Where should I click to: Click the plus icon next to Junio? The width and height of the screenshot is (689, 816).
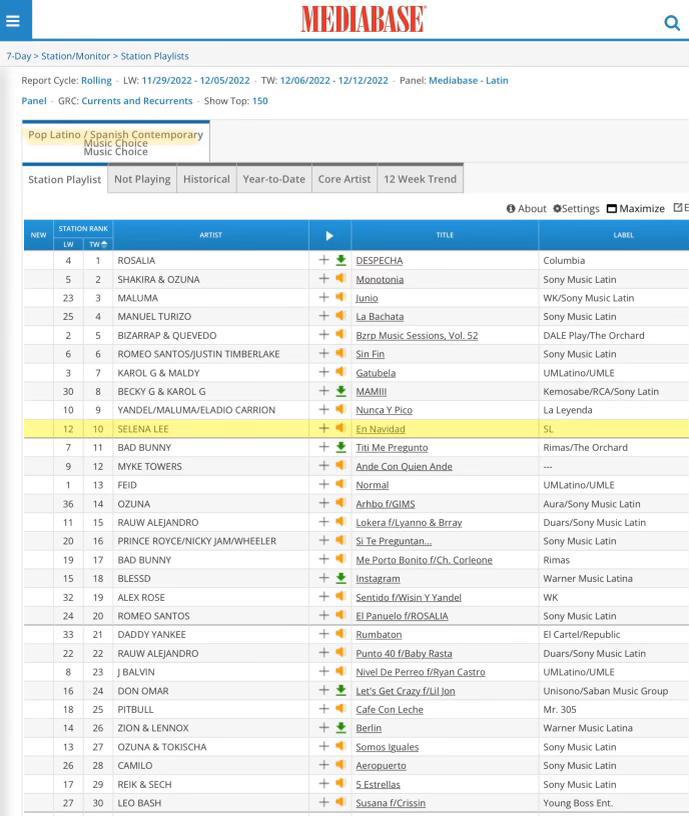(324, 297)
